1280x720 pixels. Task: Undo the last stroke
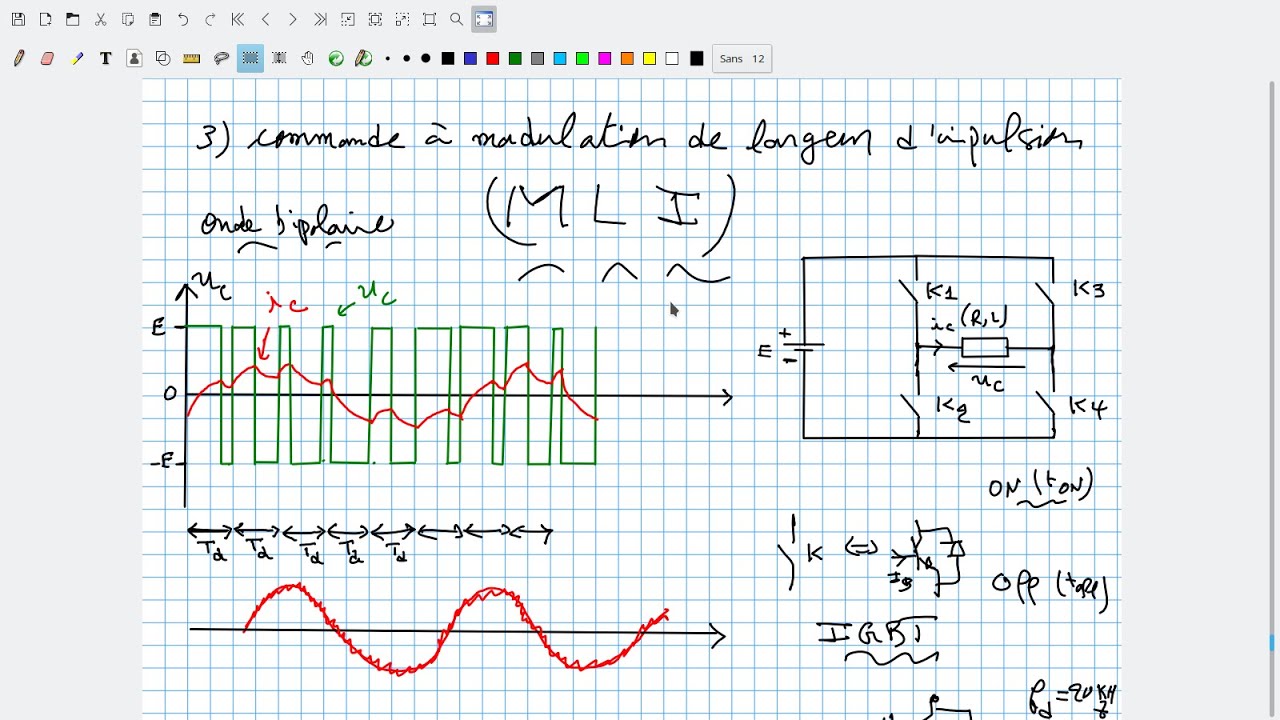coord(182,19)
